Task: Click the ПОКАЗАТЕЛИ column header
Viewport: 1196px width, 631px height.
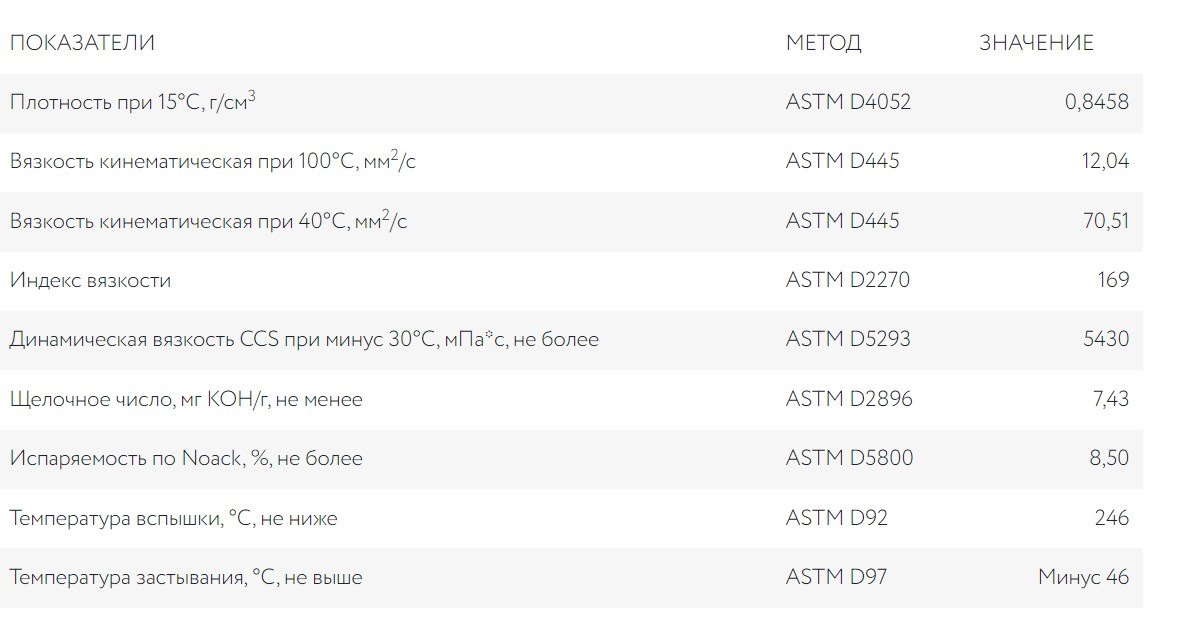Action: [x=82, y=43]
